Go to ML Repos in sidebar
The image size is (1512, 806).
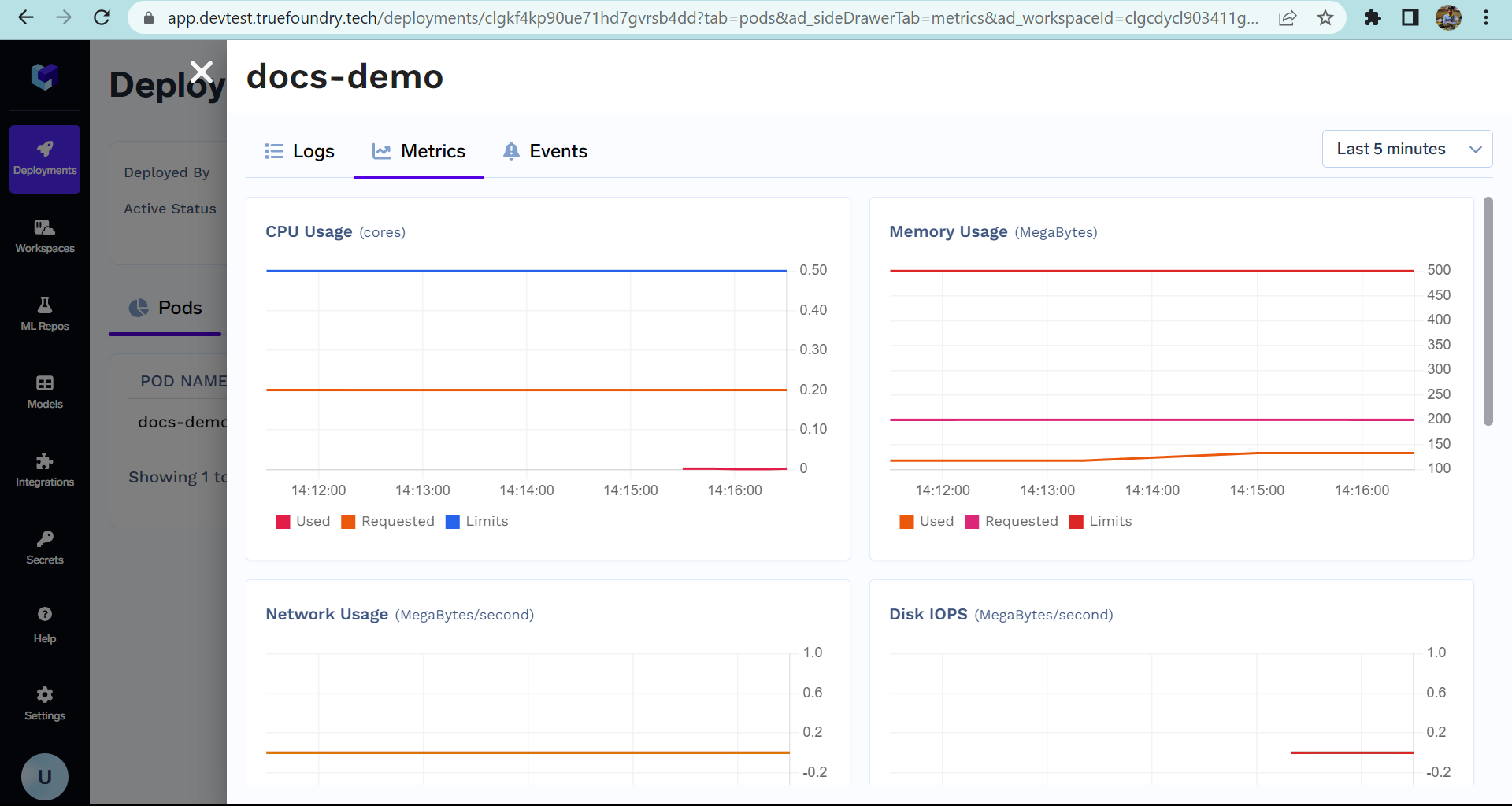click(x=45, y=314)
